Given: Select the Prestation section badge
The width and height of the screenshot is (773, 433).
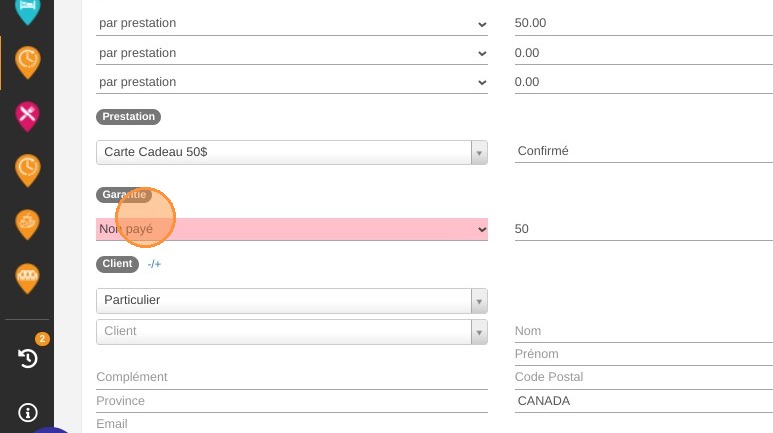Looking at the screenshot, I should [x=128, y=117].
